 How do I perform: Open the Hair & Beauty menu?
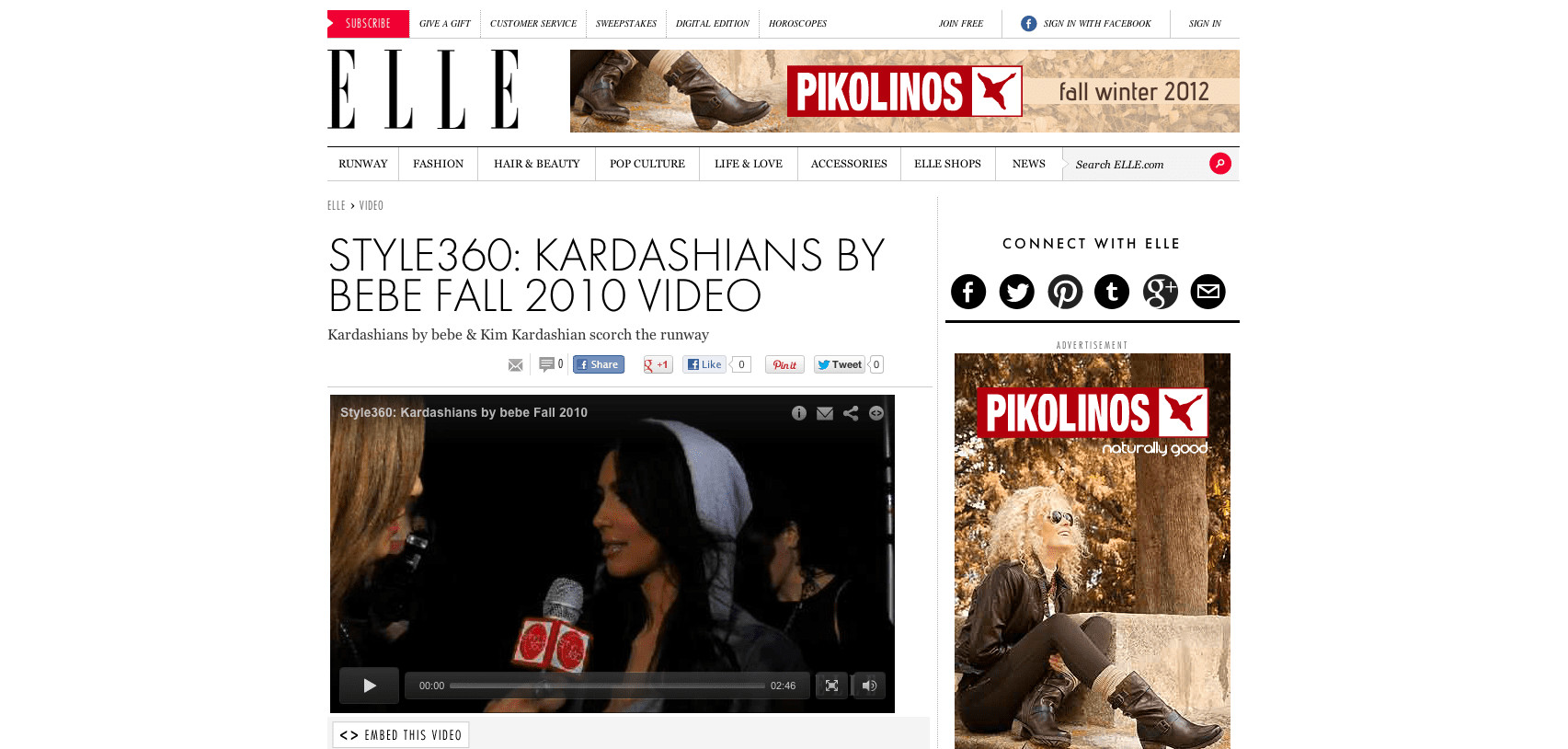click(537, 164)
